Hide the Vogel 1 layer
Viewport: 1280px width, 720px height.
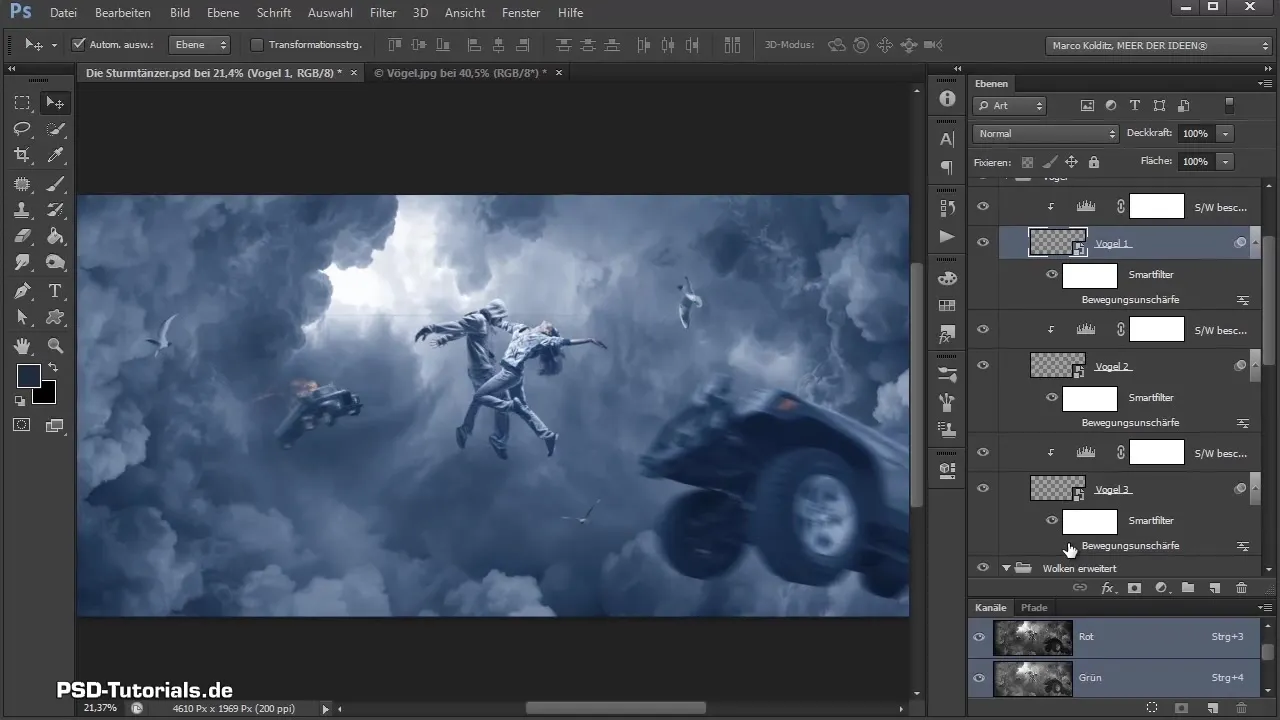(983, 242)
